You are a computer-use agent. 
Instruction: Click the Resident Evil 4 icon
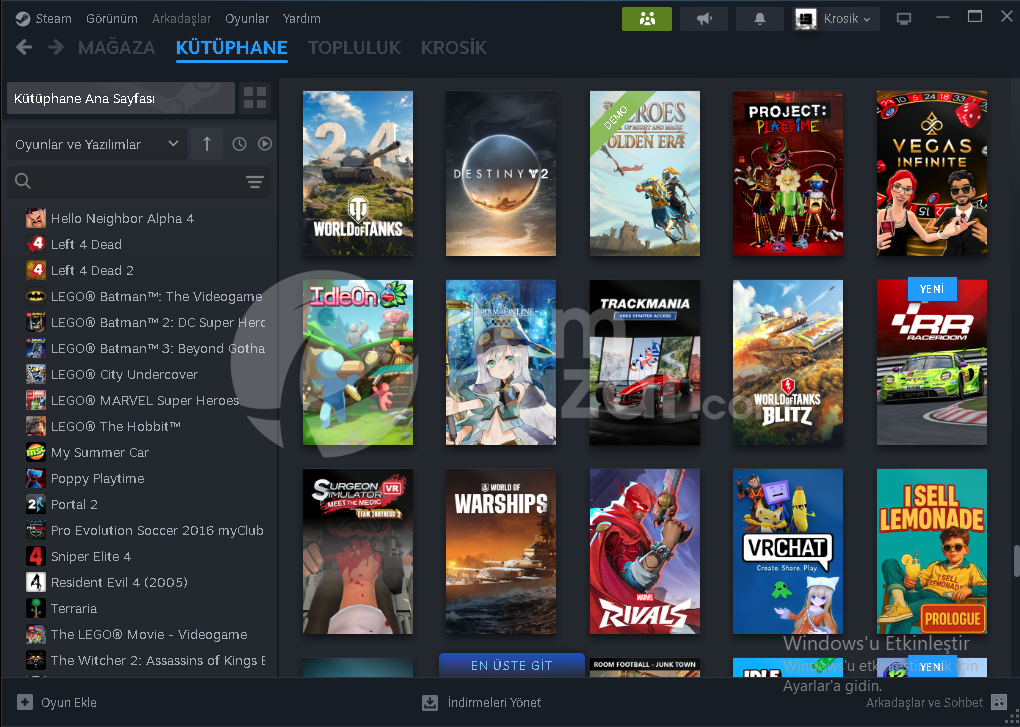point(36,582)
